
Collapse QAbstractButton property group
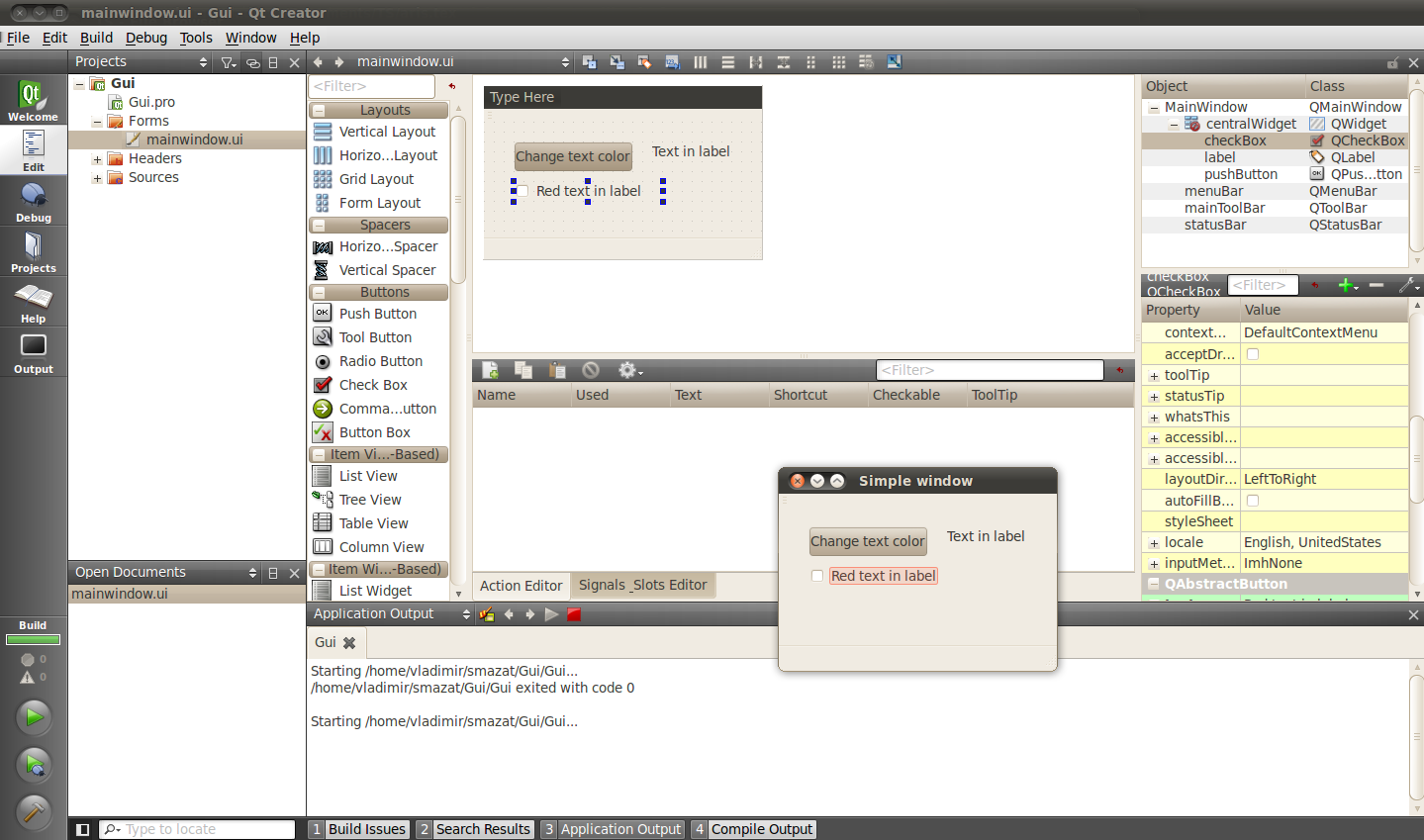coord(1153,584)
